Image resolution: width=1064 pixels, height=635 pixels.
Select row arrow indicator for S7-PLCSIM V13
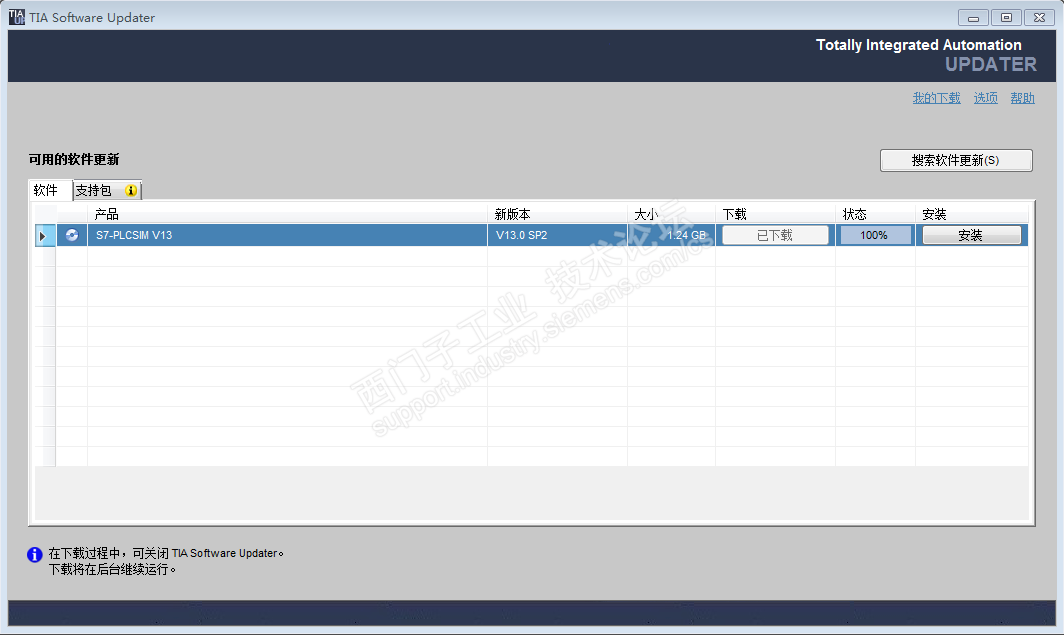click(x=45, y=235)
